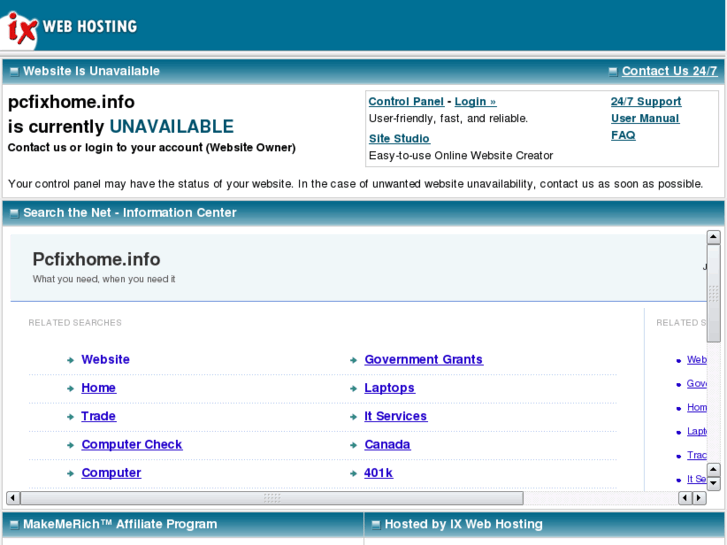The image size is (727, 545).
Task: Click the sidebar Gov link
Action: point(696,384)
